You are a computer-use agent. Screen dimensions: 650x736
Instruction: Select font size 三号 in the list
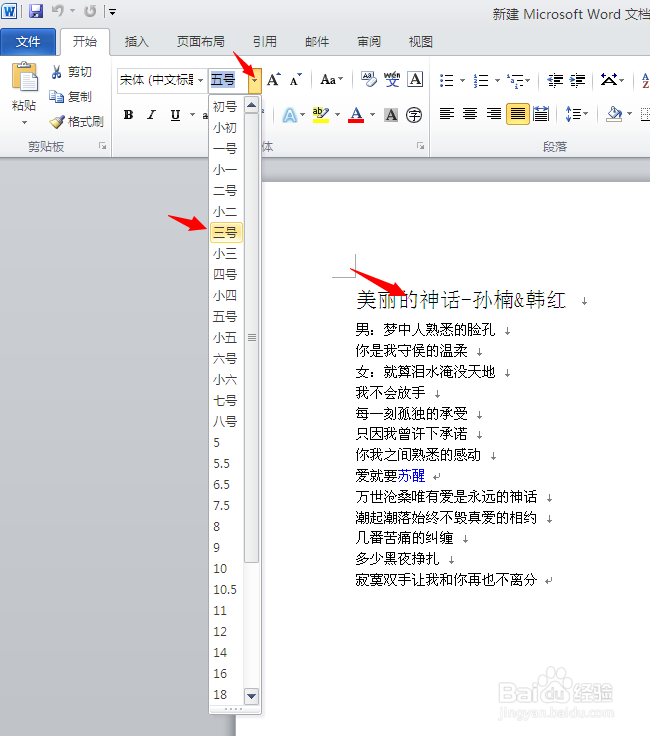pos(226,232)
